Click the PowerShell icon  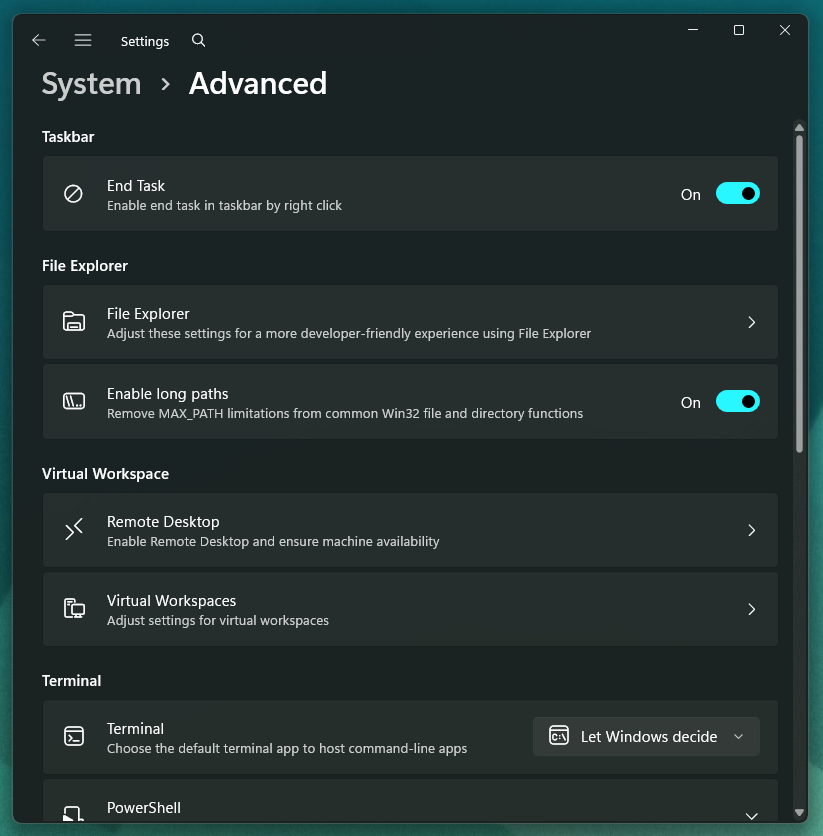click(73, 812)
